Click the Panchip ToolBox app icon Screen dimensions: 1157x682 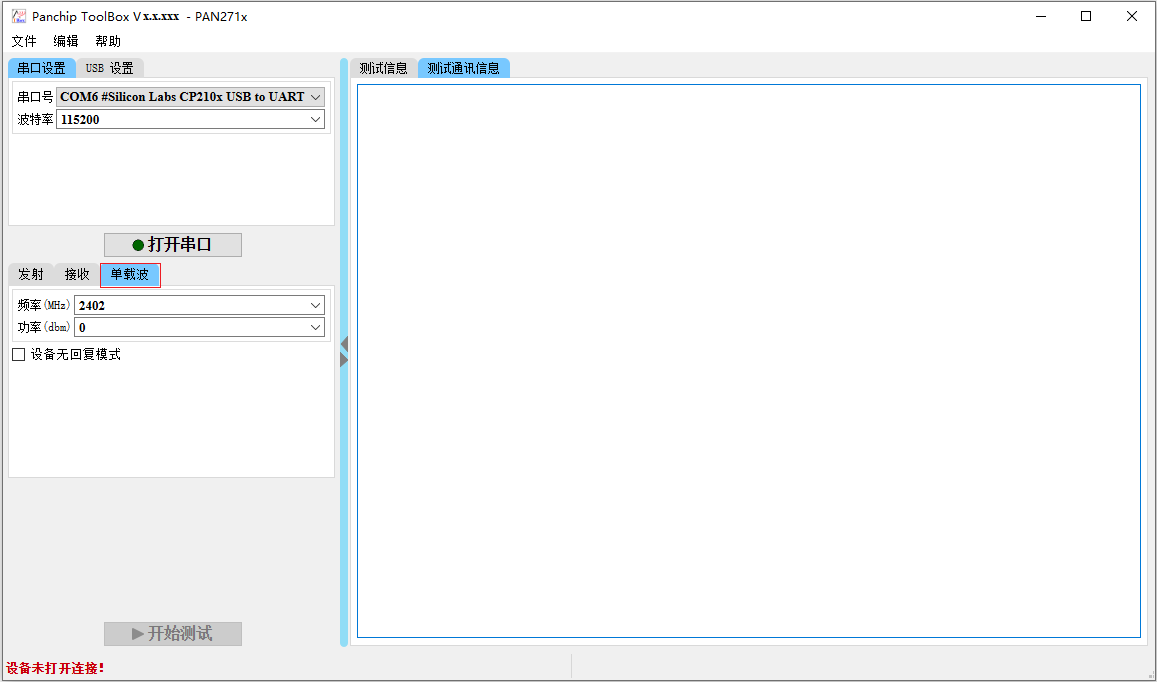click(19, 16)
